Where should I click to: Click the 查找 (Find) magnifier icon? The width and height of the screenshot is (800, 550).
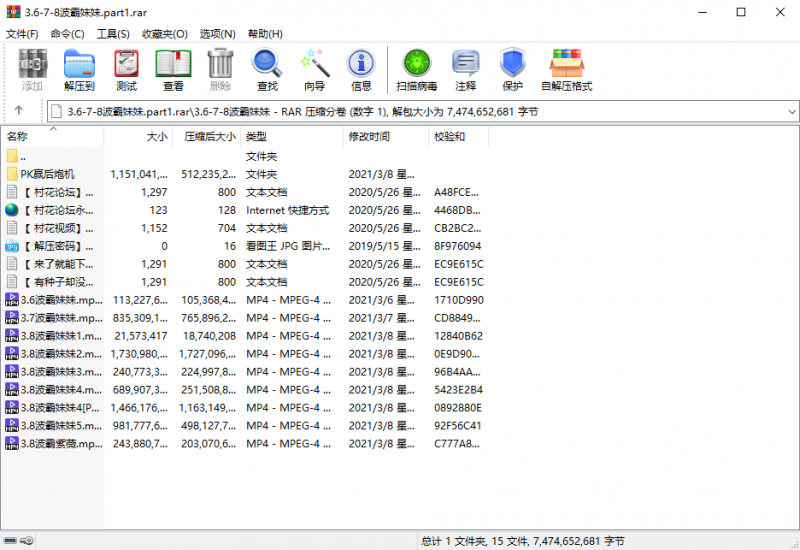(x=267, y=68)
